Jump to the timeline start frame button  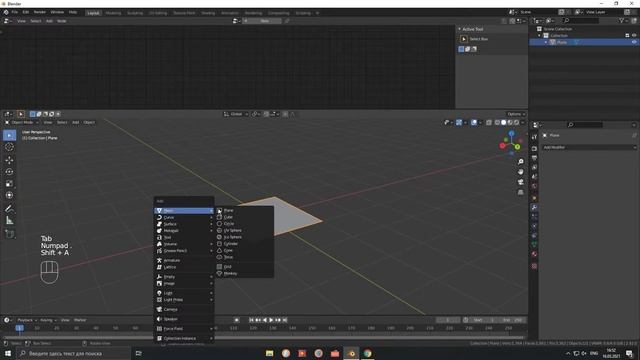(251, 320)
